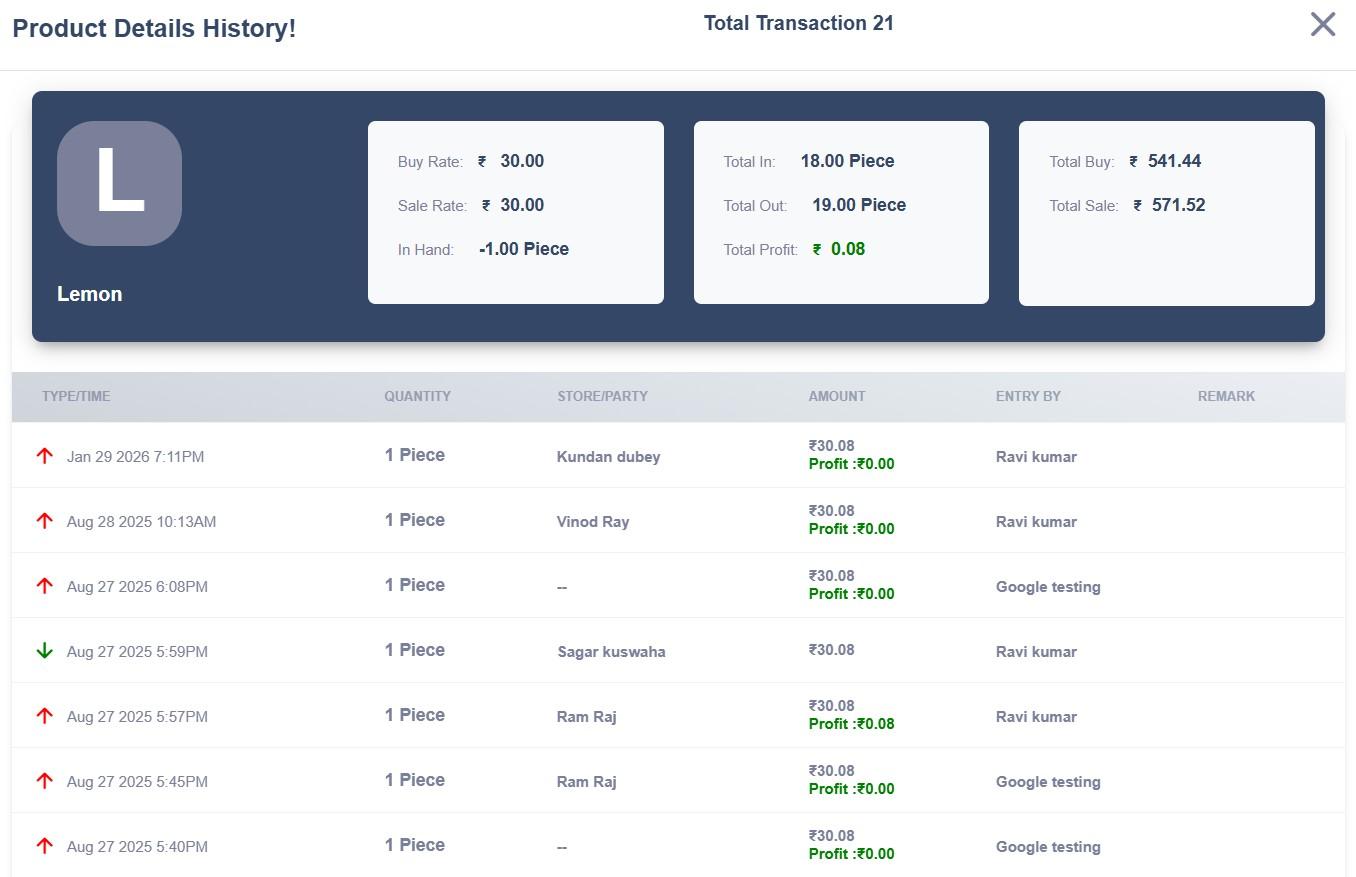Click the green in-arrow beside Sagar kuswaha entry

click(44, 650)
